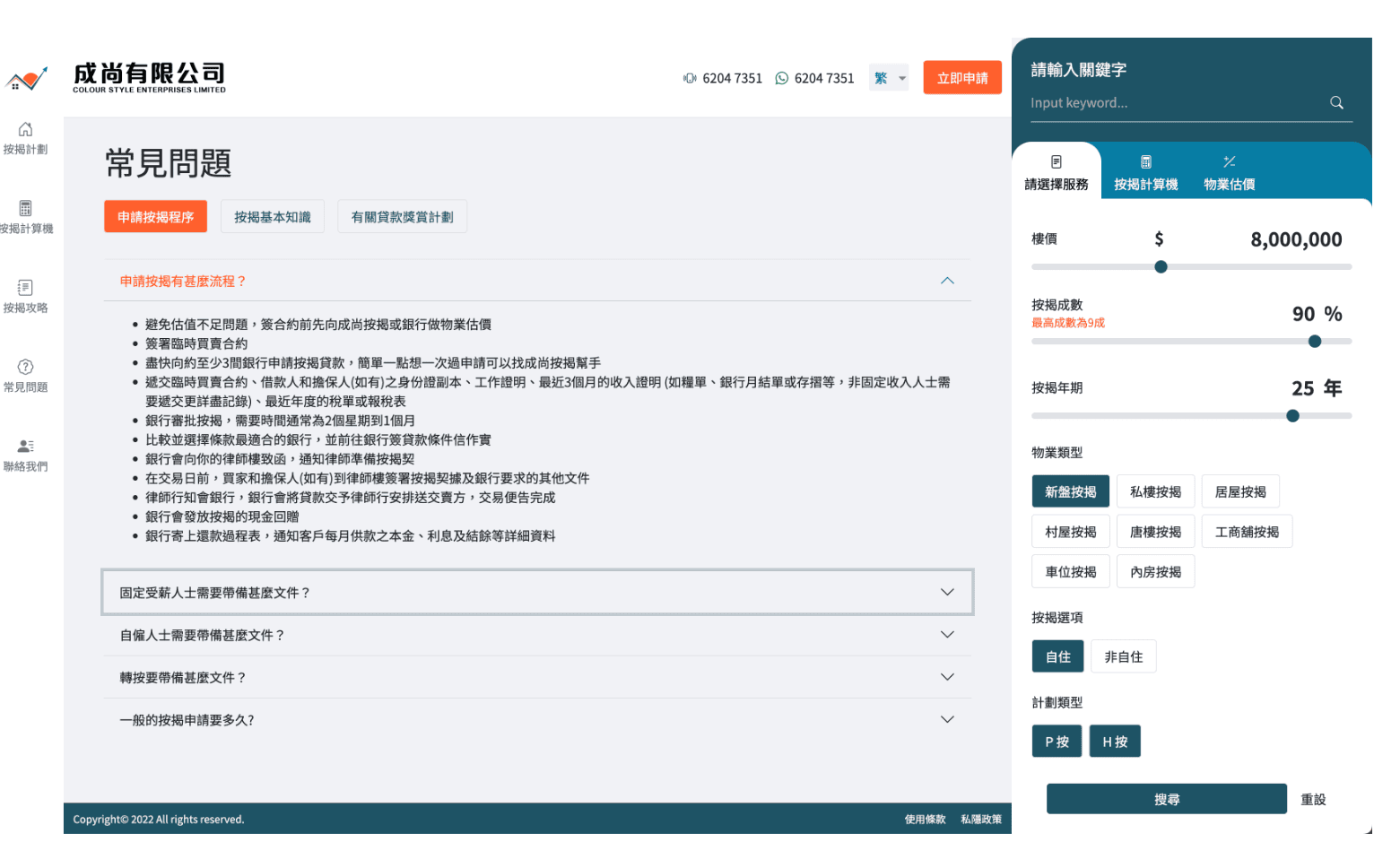Image resolution: width=1374 pixels, height=868 pixels.
Task: Select the 非自住 mortgage option
Action: (x=1123, y=657)
